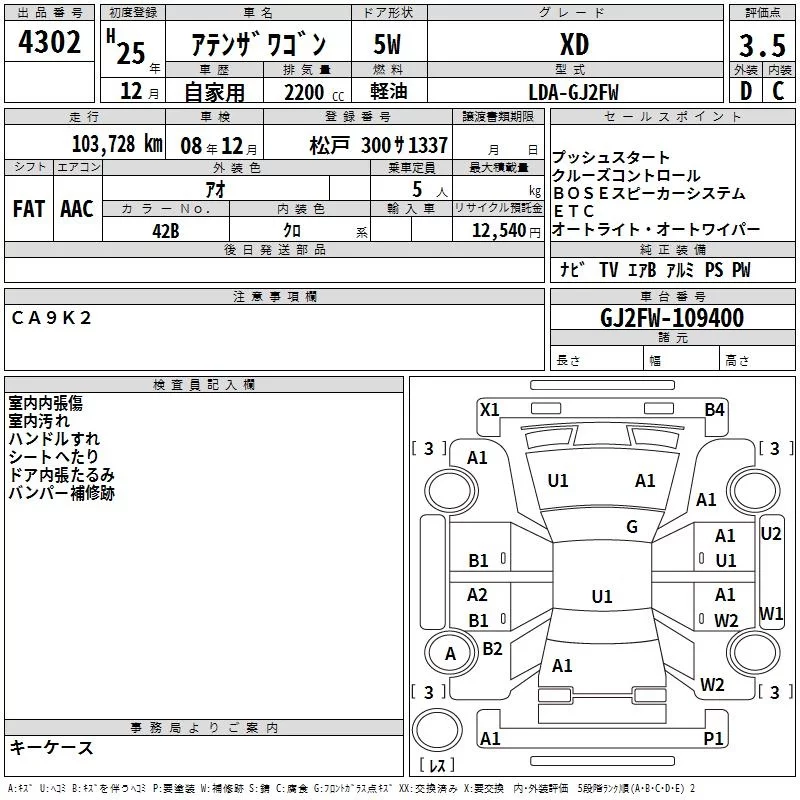Click the B4 damage mark at the diagram corner
This screenshot has height=800, width=800.
click(713, 409)
